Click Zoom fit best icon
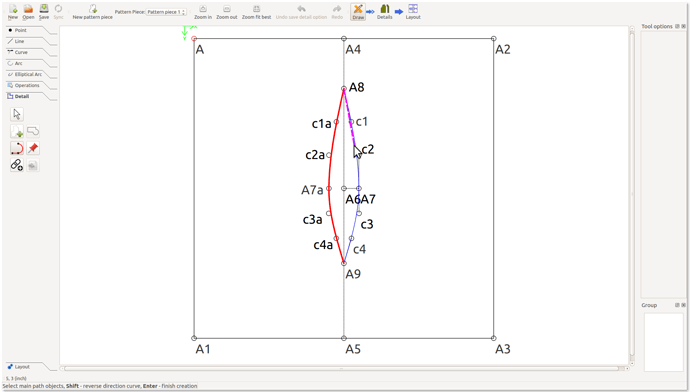 coord(257,12)
